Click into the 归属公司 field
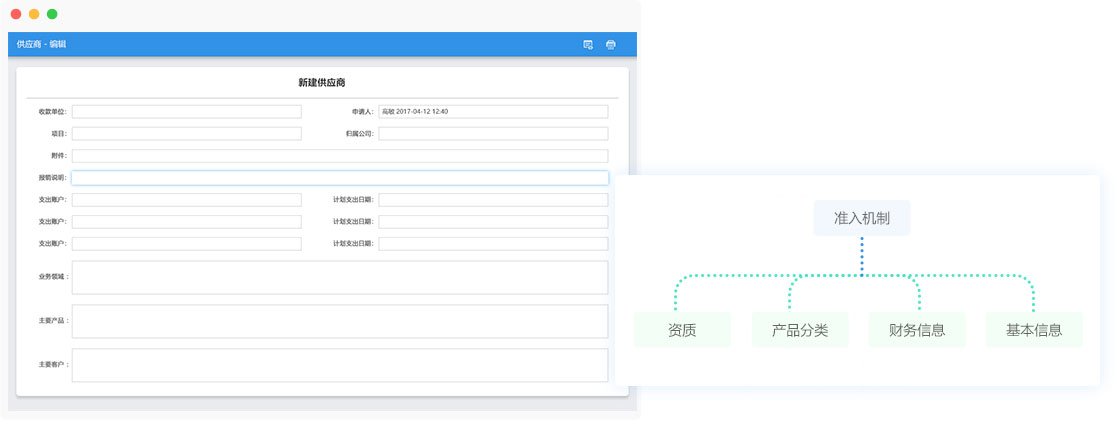 492,134
